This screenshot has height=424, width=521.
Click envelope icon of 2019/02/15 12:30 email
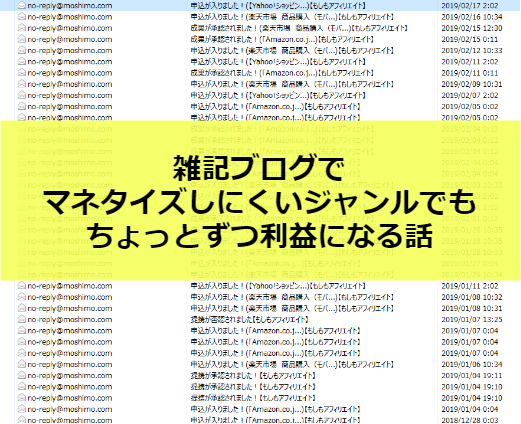point(22,28)
